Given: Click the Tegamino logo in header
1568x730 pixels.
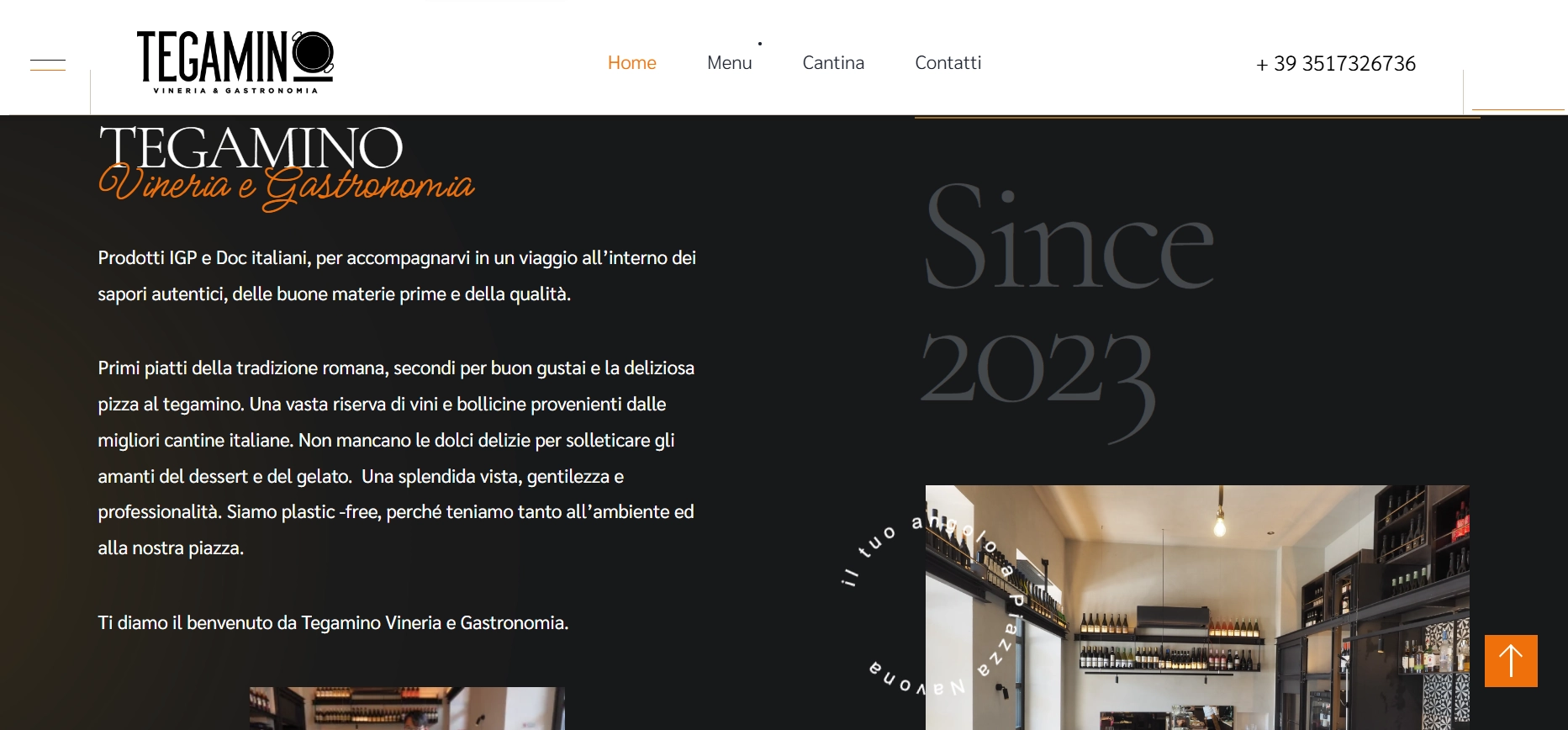Looking at the screenshot, I should click(235, 61).
